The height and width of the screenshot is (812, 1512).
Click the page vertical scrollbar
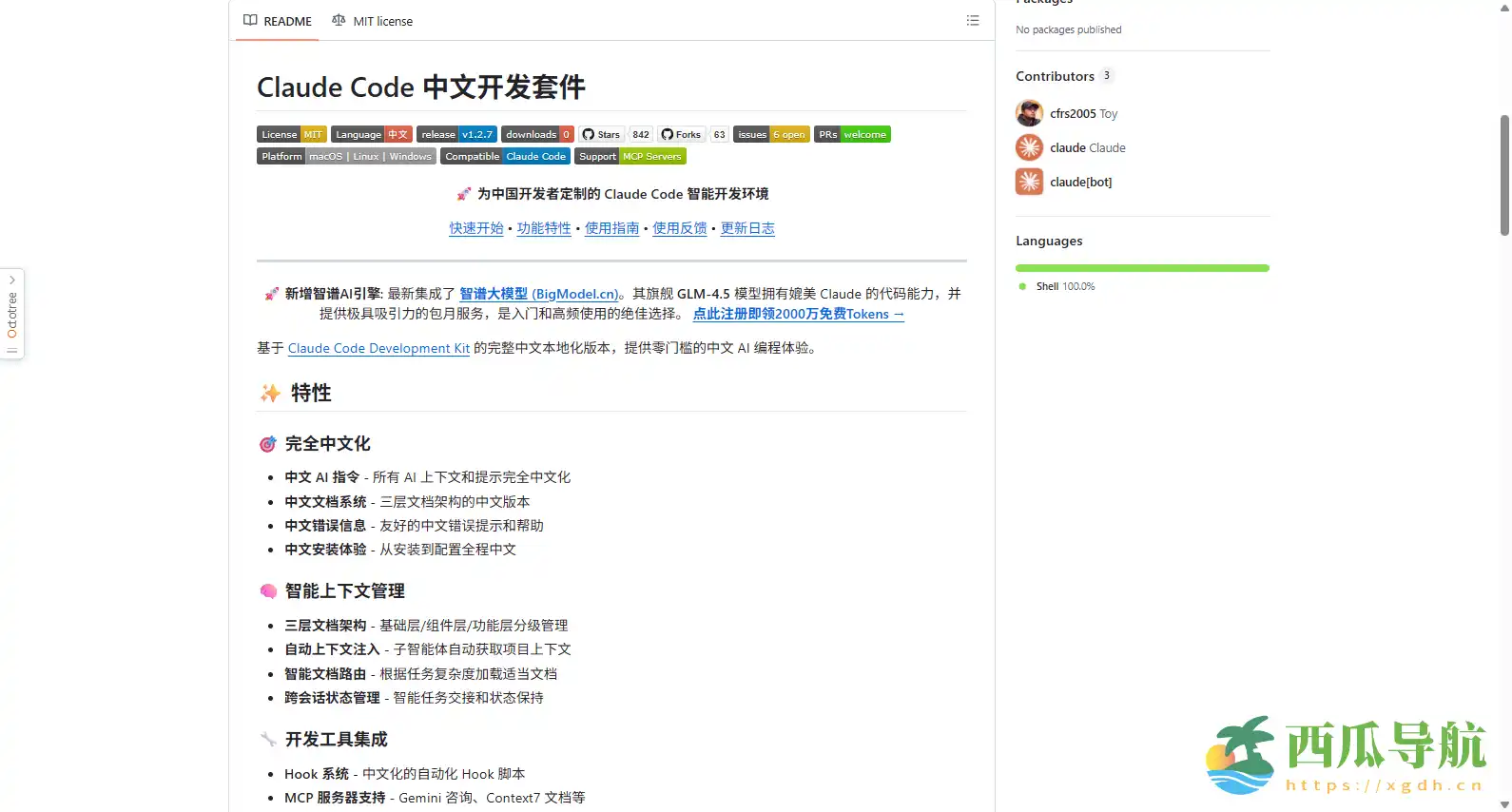1504,175
